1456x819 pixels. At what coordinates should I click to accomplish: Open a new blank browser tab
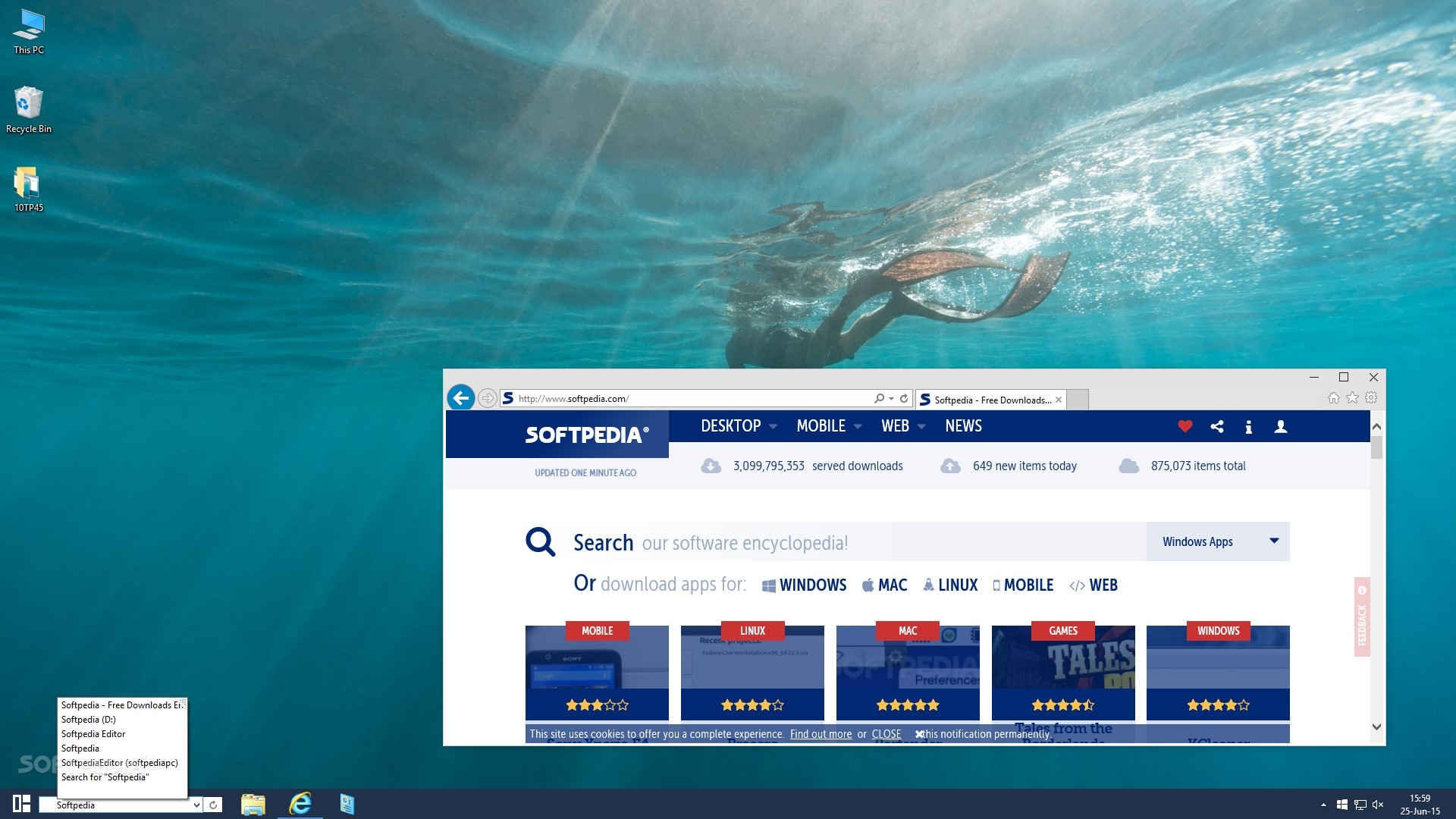(1078, 400)
